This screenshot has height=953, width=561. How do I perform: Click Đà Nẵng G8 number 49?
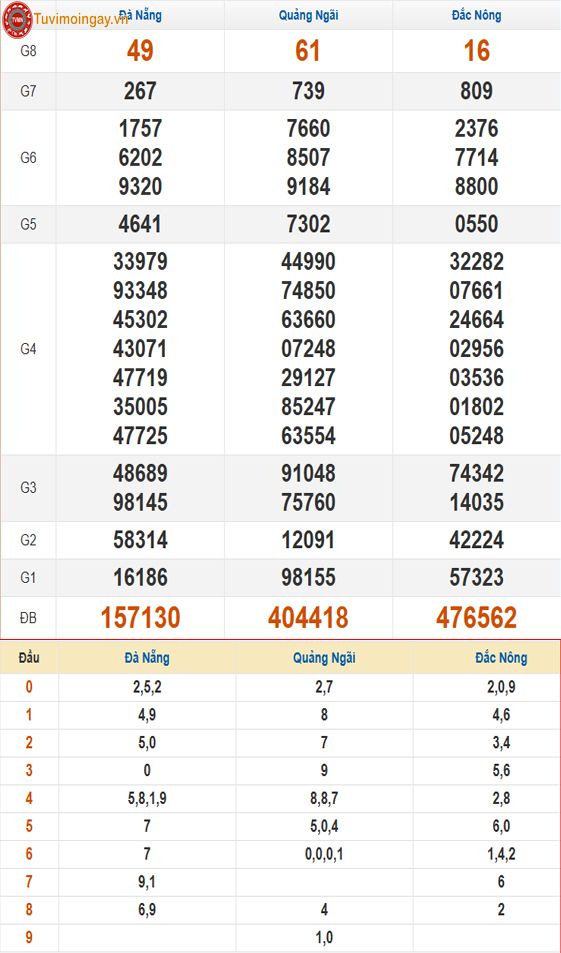[140, 51]
